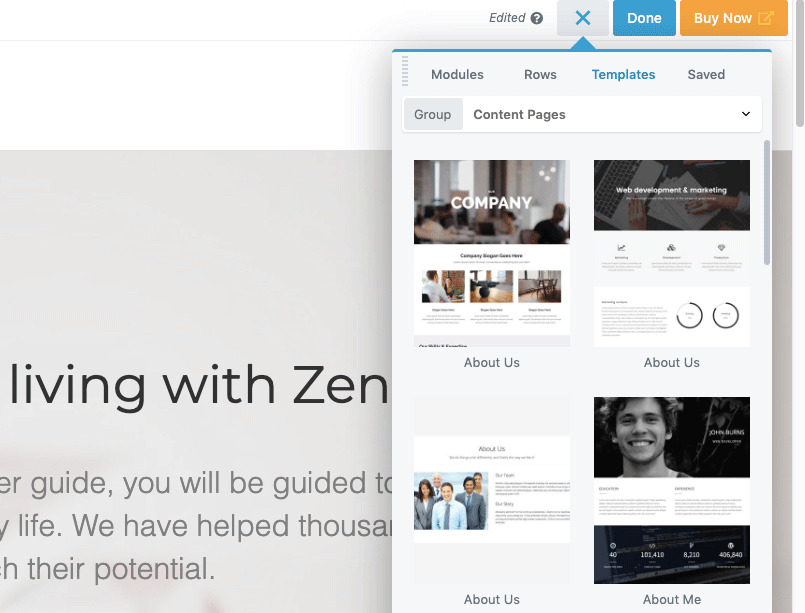This screenshot has width=805, height=613.
Task: Switch to the Modules tab
Action: click(x=457, y=74)
